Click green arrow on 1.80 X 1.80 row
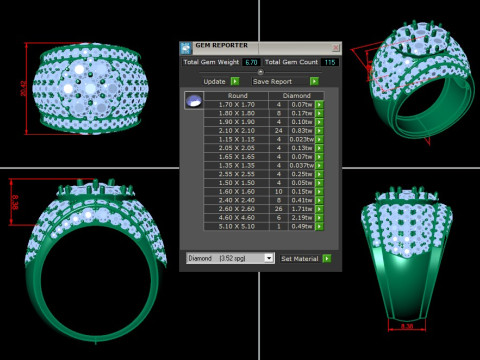The width and height of the screenshot is (480, 360). pyautogui.click(x=319, y=113)
